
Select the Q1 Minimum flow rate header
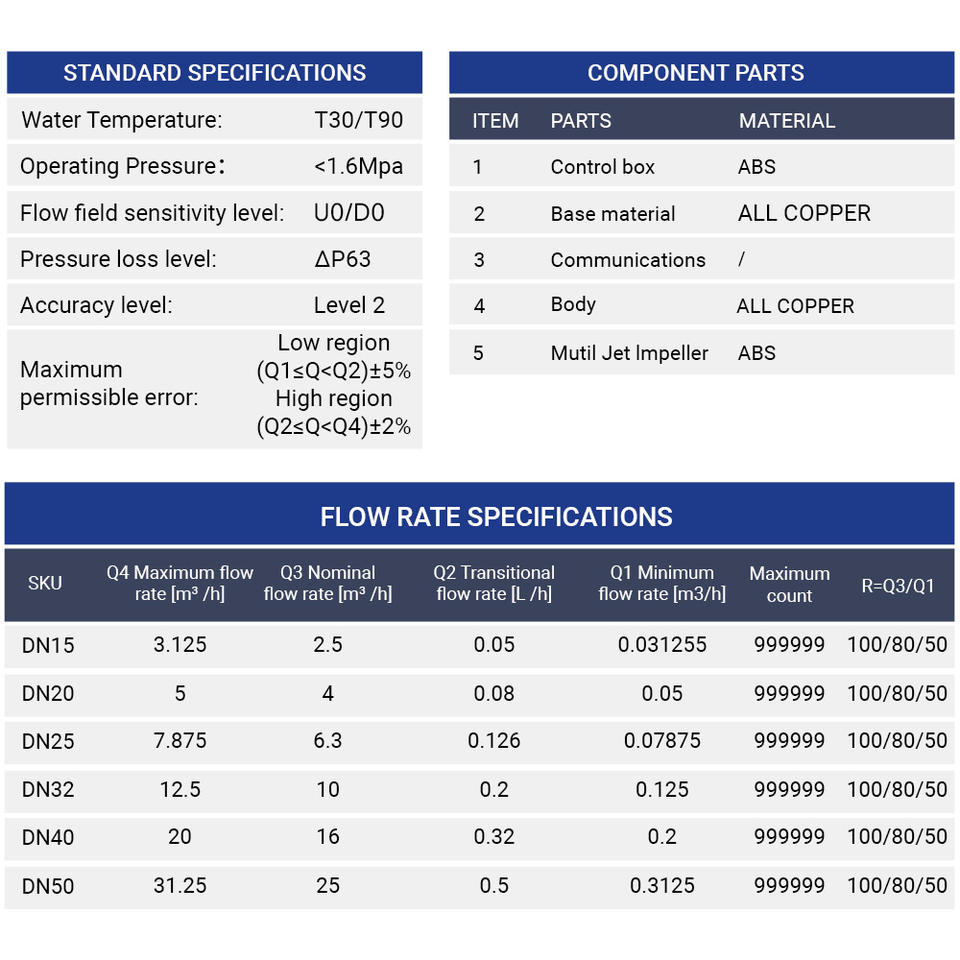pos(662,583)
